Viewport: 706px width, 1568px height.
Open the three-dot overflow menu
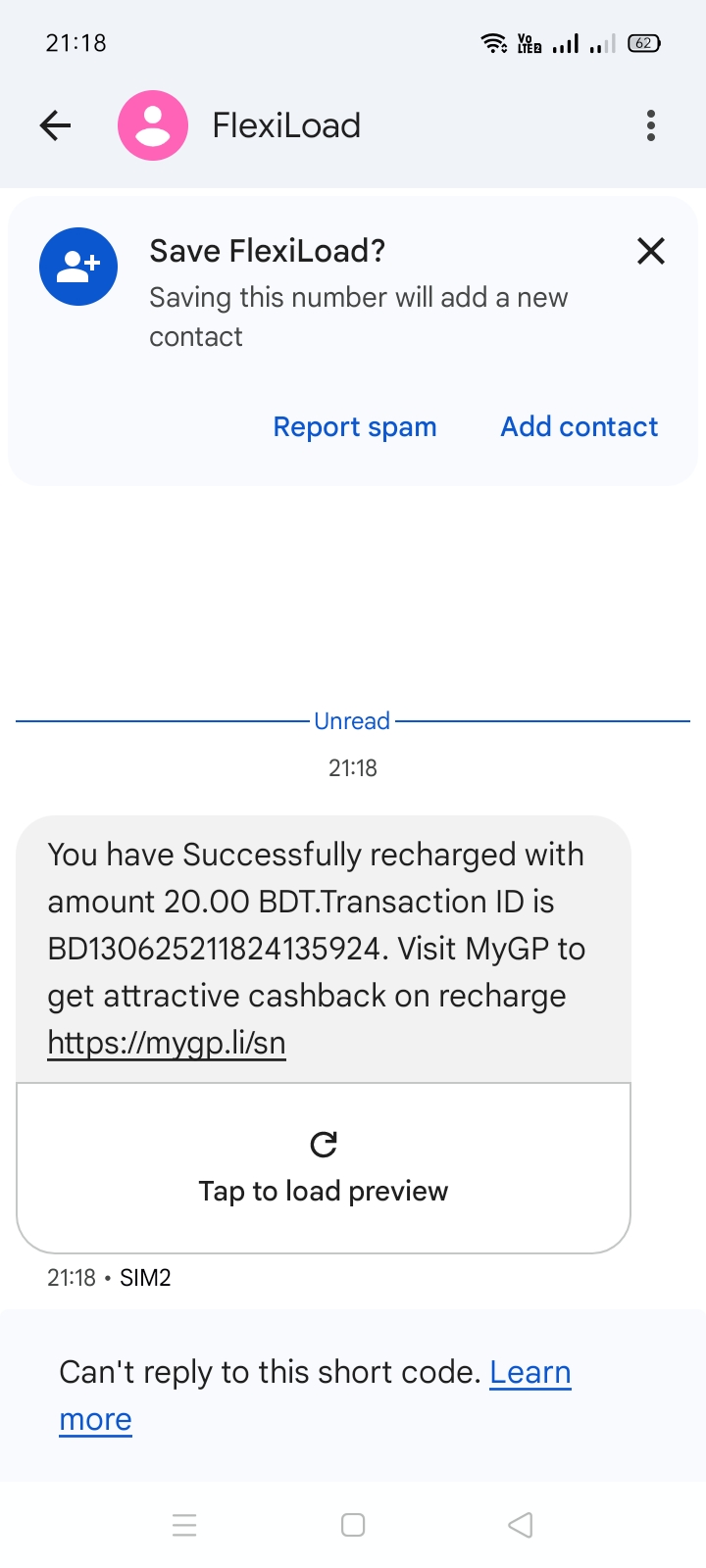coord(651,125)
